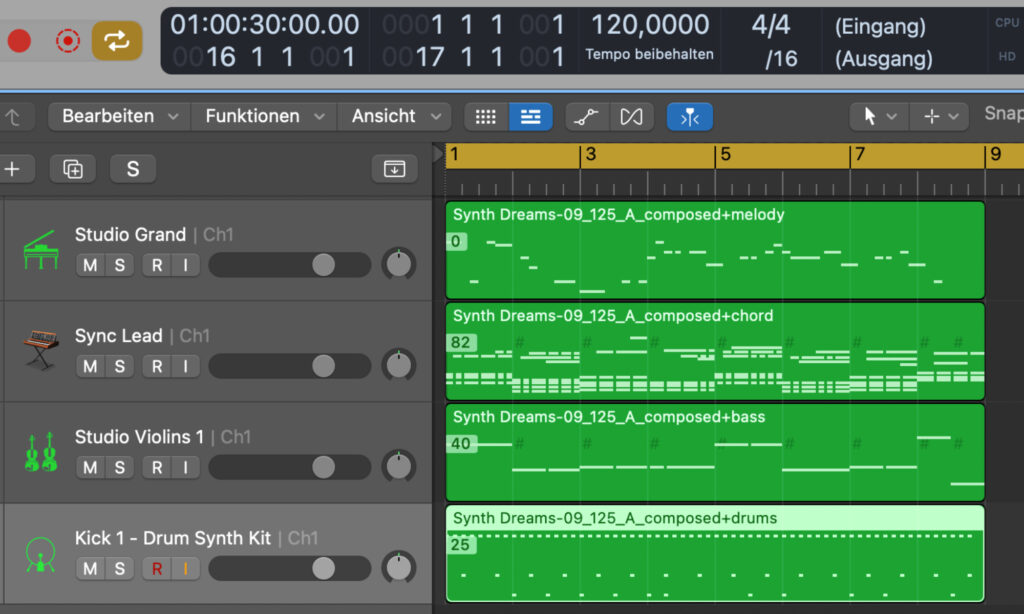Click bar 5 in the ruler

[x=725, y=155]
